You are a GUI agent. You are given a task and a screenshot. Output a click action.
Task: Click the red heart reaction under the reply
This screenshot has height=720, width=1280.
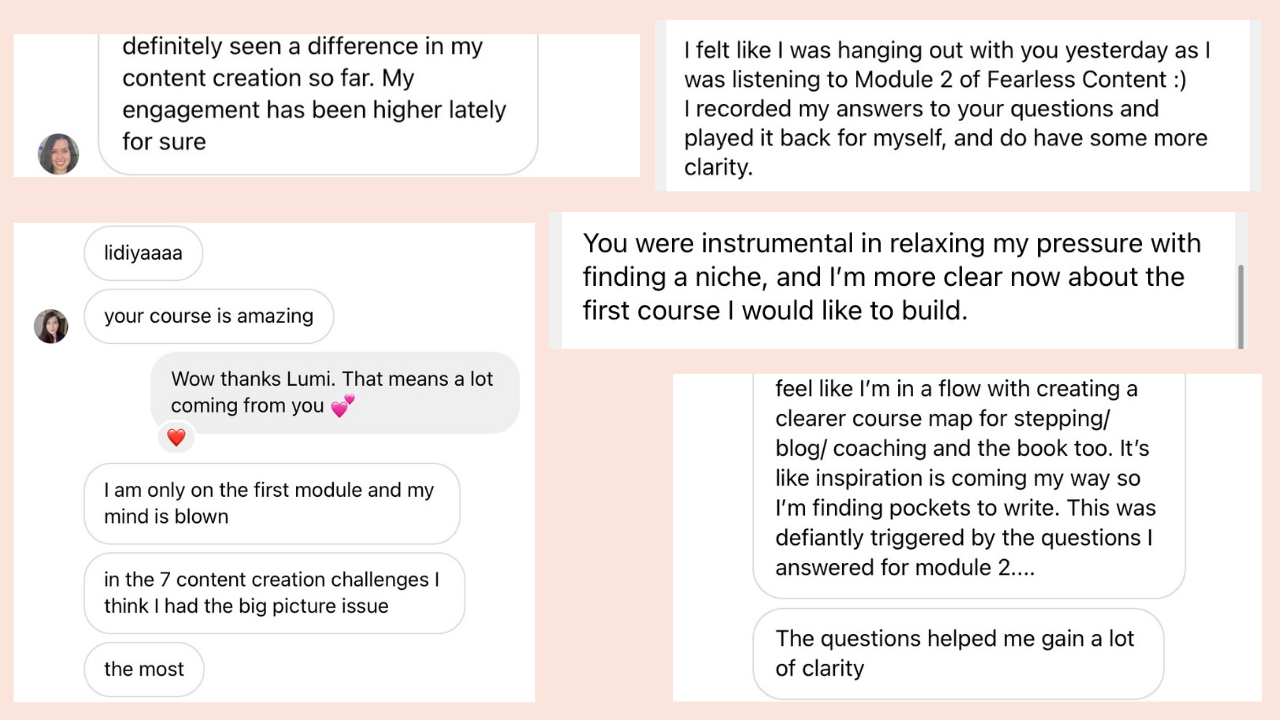pyautogui.click(x=176, y=437)
